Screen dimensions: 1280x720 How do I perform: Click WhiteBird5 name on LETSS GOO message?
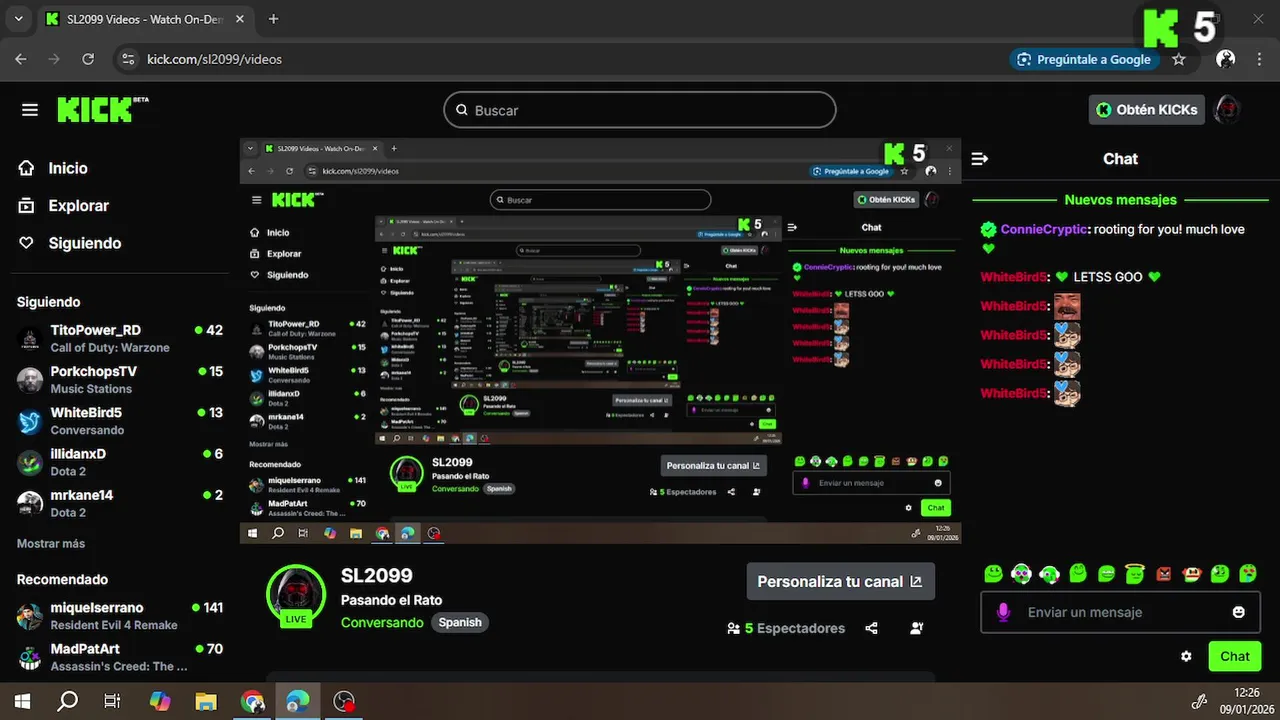pos(1014,277)
